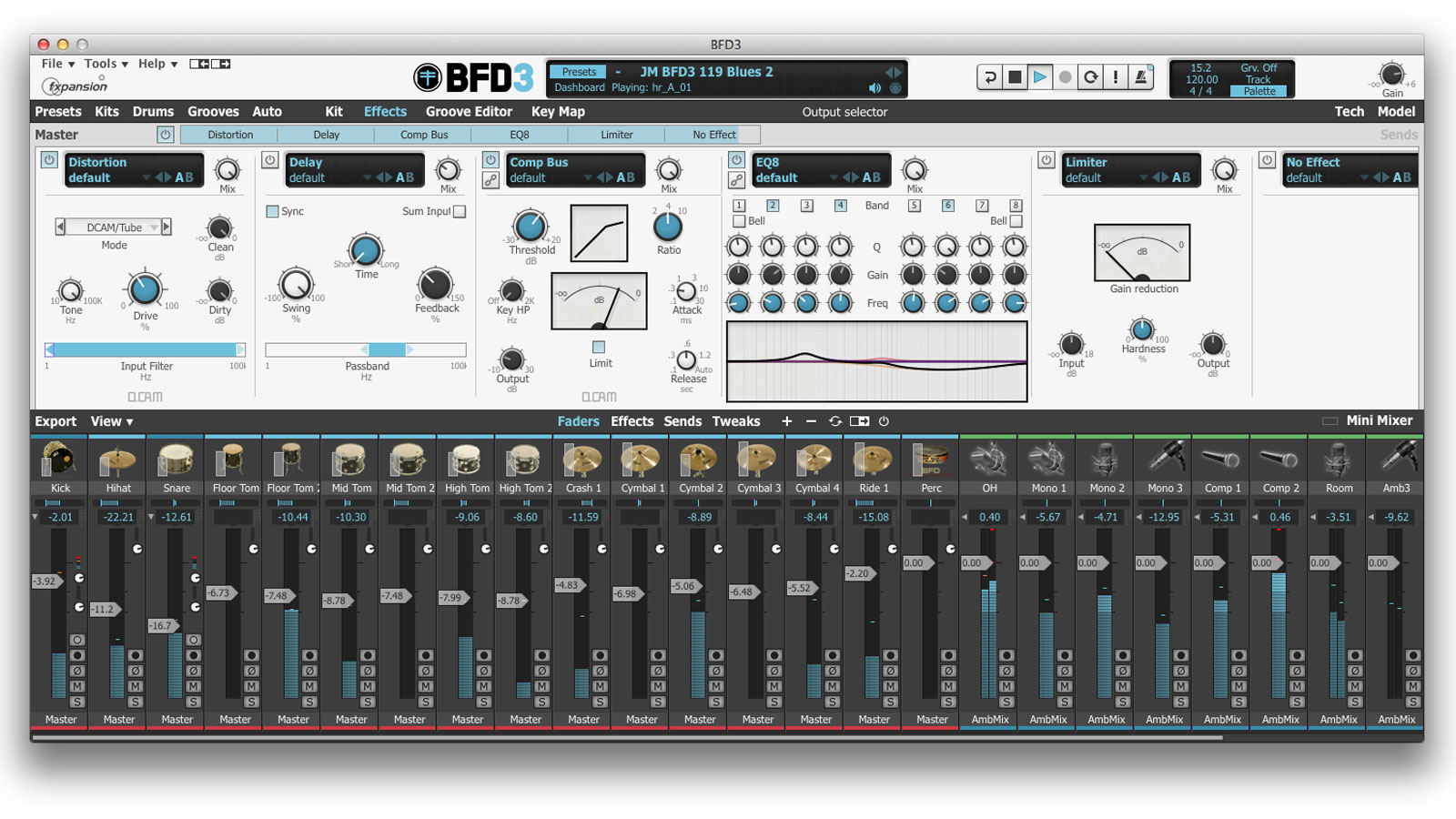1456x819 pixels.
Task: Click the master Gain knob
Action: [x=1391, y=74]
